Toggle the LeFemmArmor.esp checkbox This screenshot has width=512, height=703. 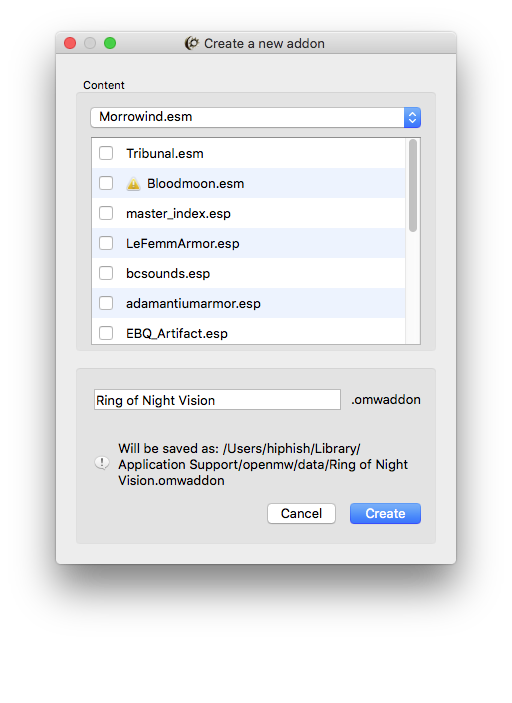(x=106, y=243)
